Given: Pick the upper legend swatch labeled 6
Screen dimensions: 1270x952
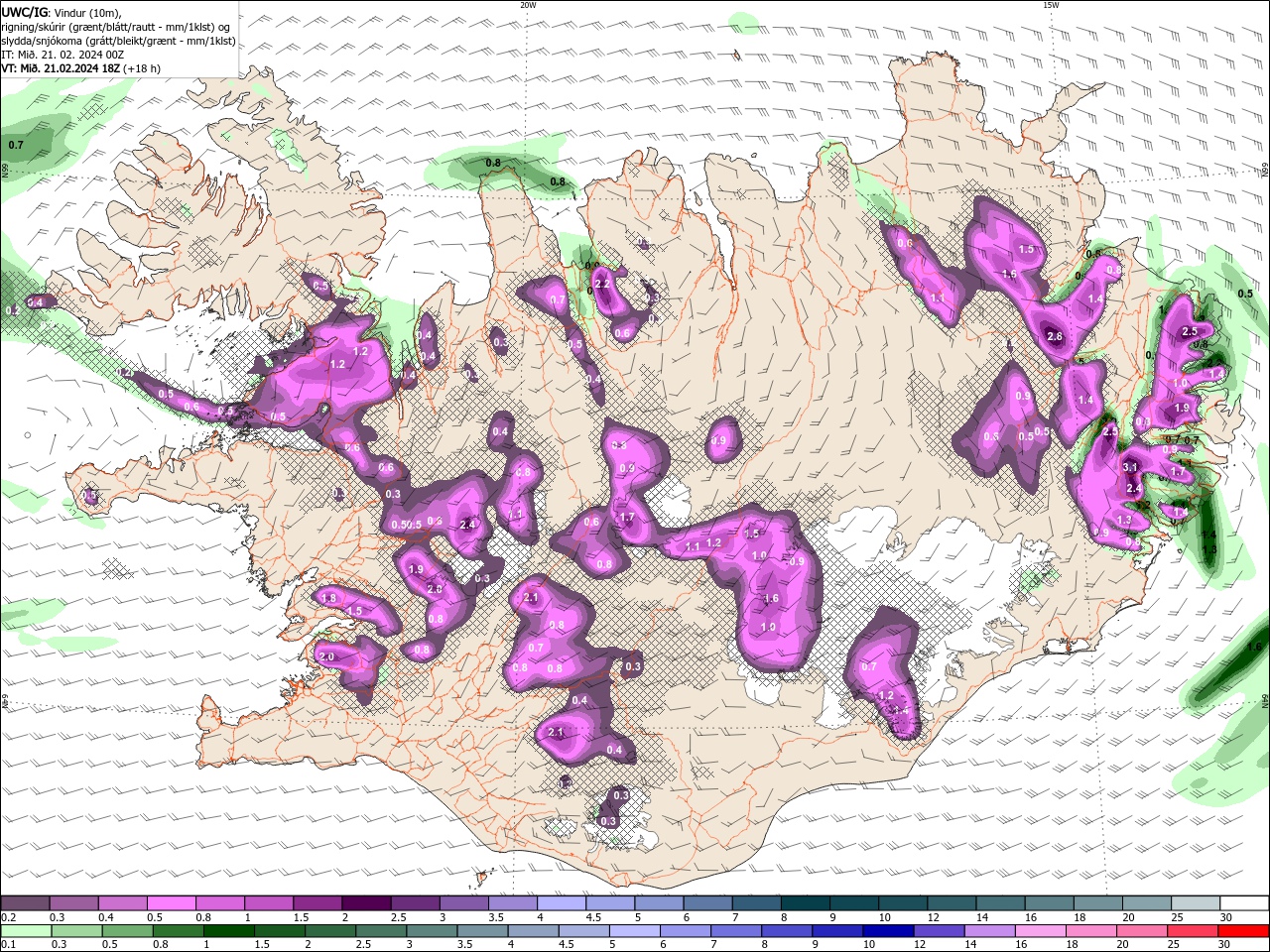Looking at the screenshot, I should click(706, 903).
